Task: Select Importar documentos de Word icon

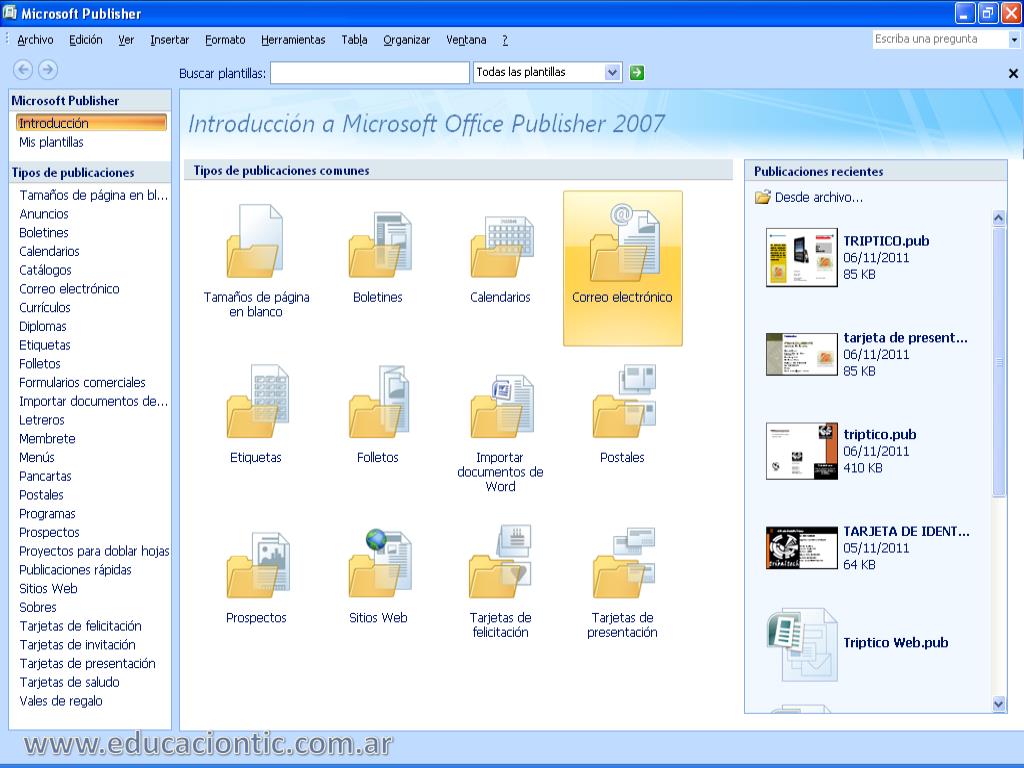Action: coord(500,405)
